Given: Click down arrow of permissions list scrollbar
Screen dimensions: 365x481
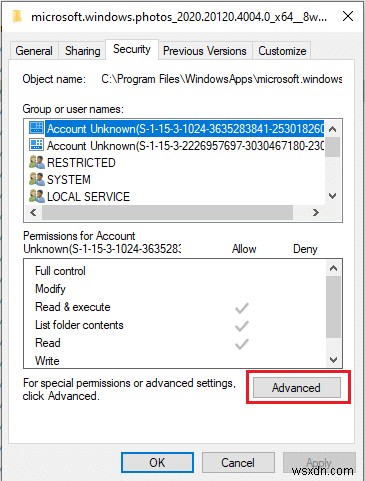Looking at the screenshot, I should [x=333, y=360].
